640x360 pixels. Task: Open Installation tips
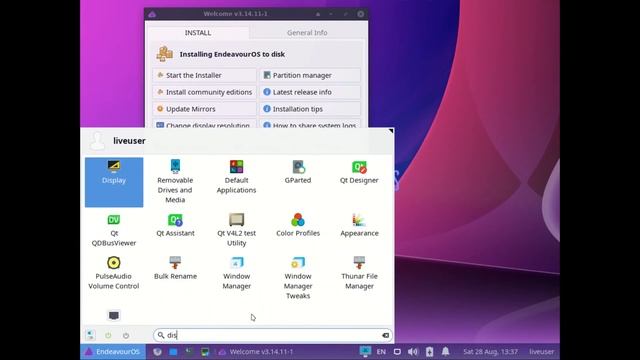tap(310, 109)
